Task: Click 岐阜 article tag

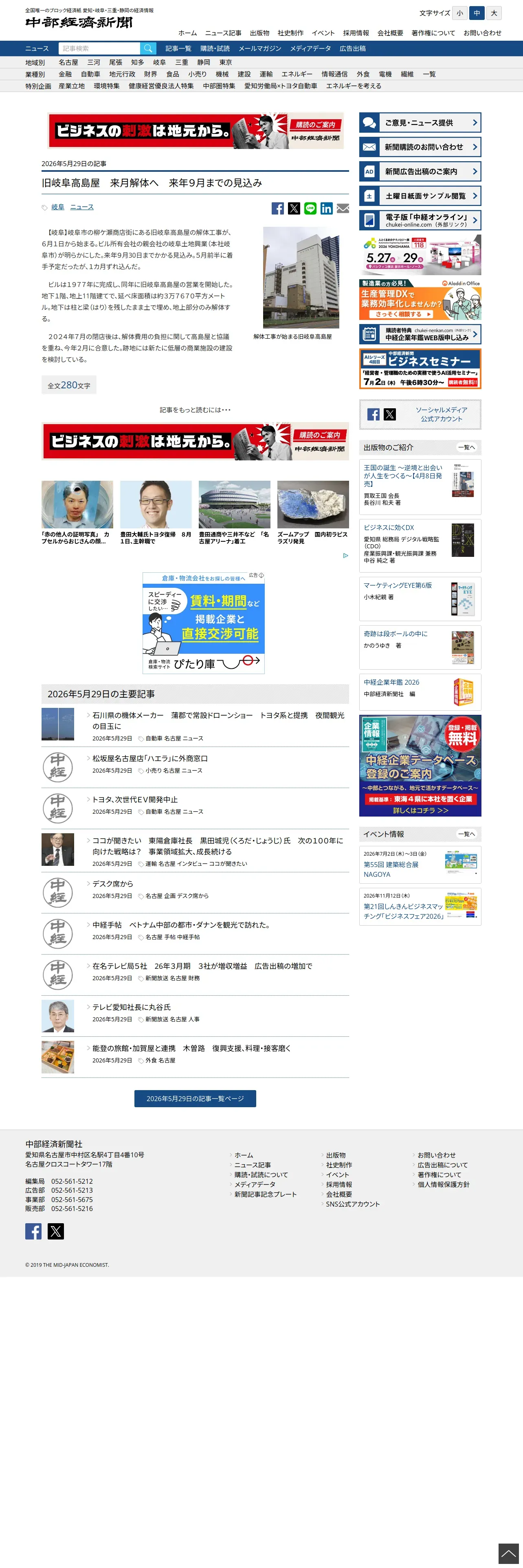Action: (x=58, y=208)
